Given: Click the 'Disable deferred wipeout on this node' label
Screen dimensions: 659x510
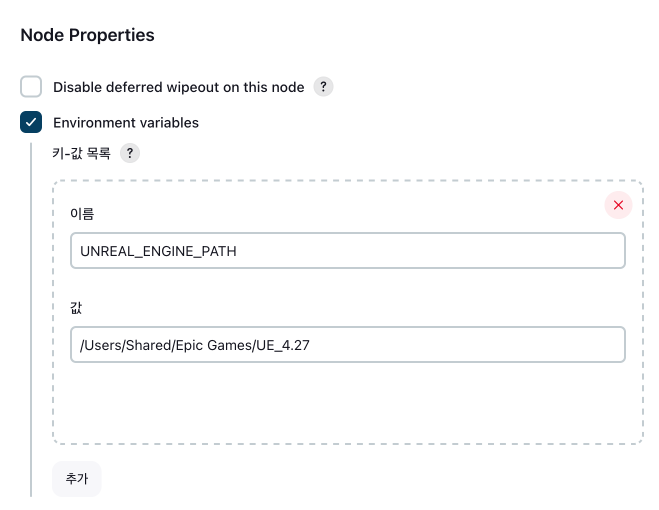Looking at the screenshot, I should click(178, 87).
